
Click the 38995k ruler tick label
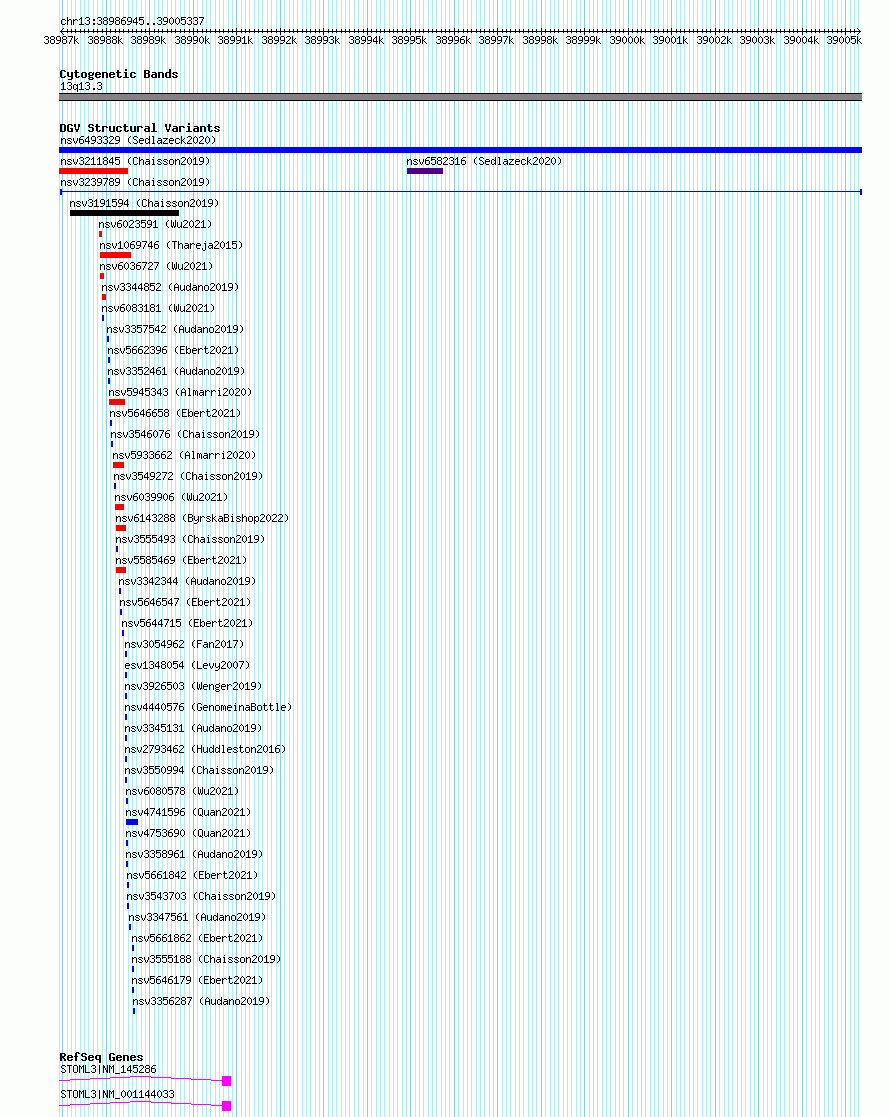point(409,41)
